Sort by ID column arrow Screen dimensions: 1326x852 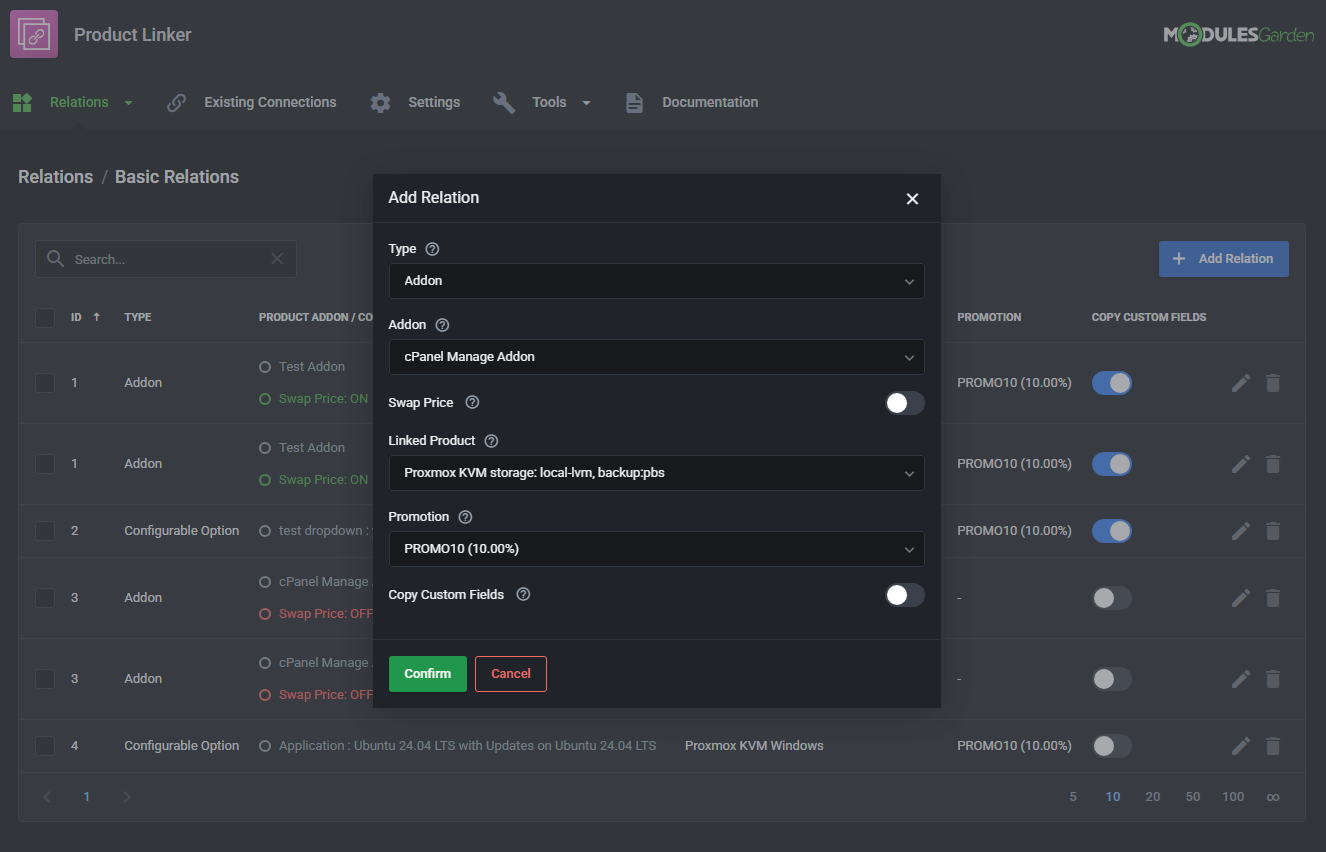click(x=97, y=317)
